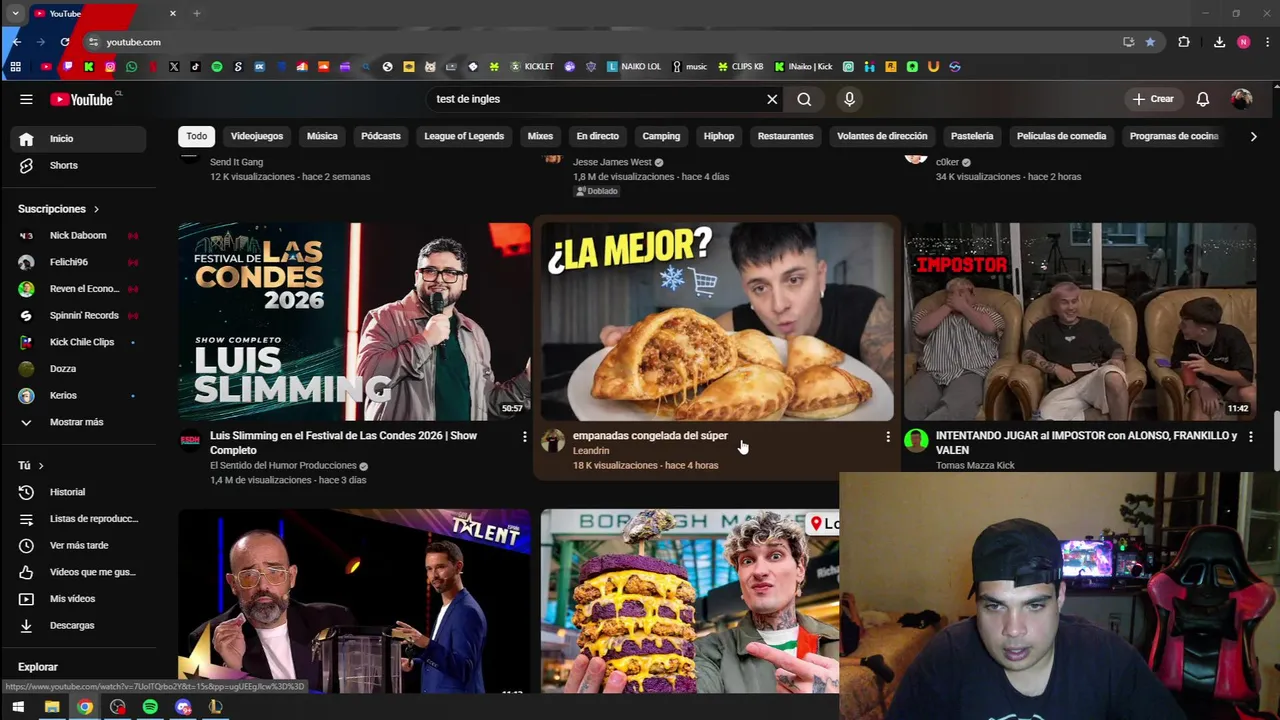Open the IMPOSTOR video thumbnail
Viewport: 1280px width, 720px height.
[1080, 321]
